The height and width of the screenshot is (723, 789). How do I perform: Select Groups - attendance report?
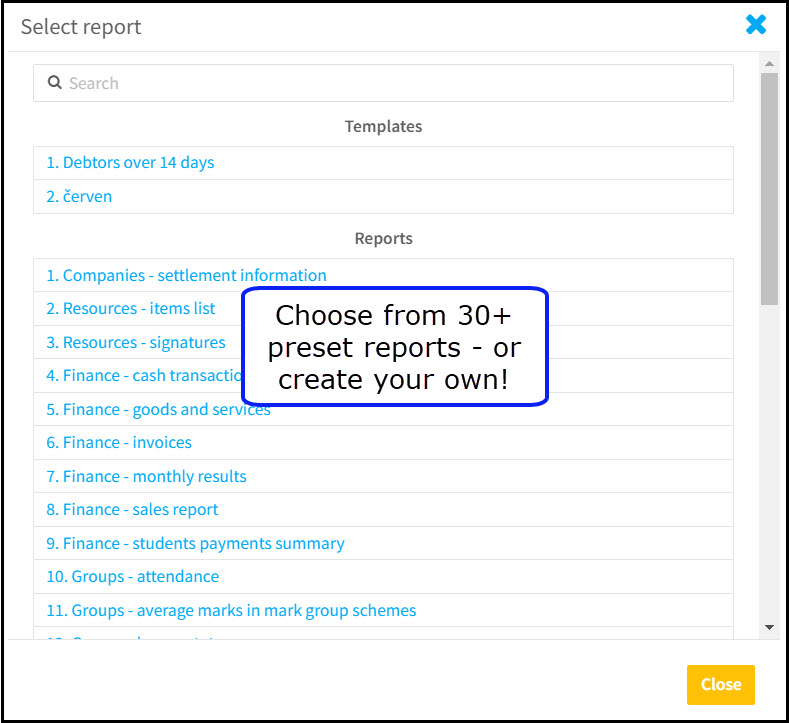pyautogui.click(x=133, y=576)
